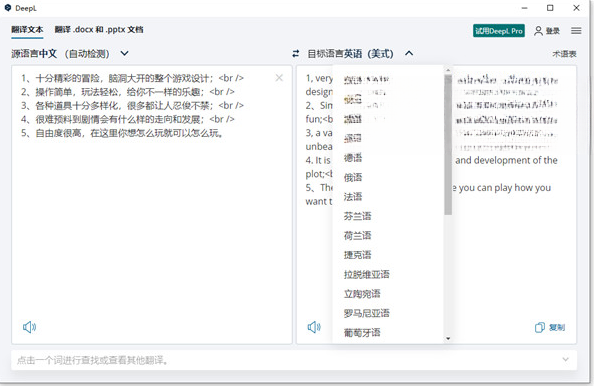
Task: Pick 葡萄牙语 as target language
Action: (362, 333)
